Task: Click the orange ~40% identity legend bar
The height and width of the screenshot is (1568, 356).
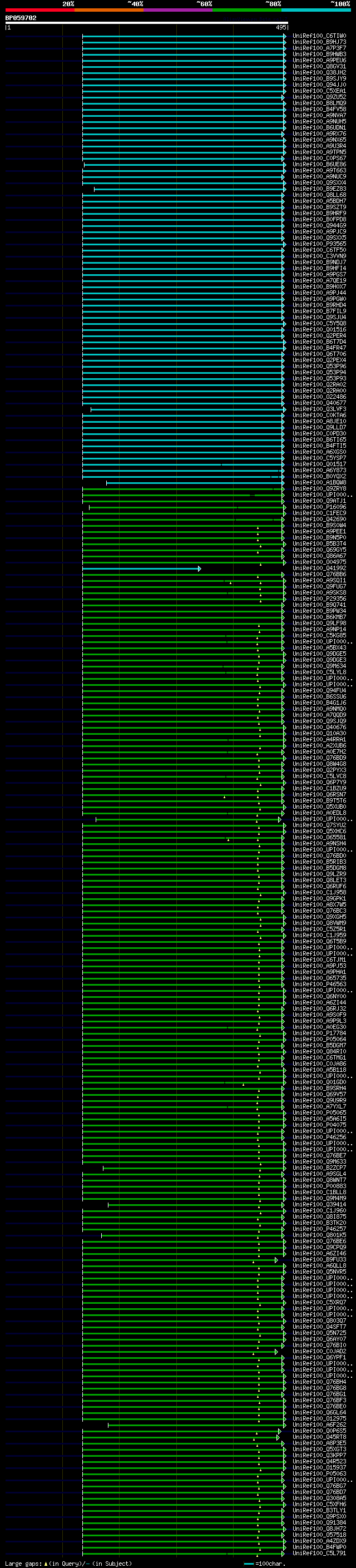Action: coord(109,10)
